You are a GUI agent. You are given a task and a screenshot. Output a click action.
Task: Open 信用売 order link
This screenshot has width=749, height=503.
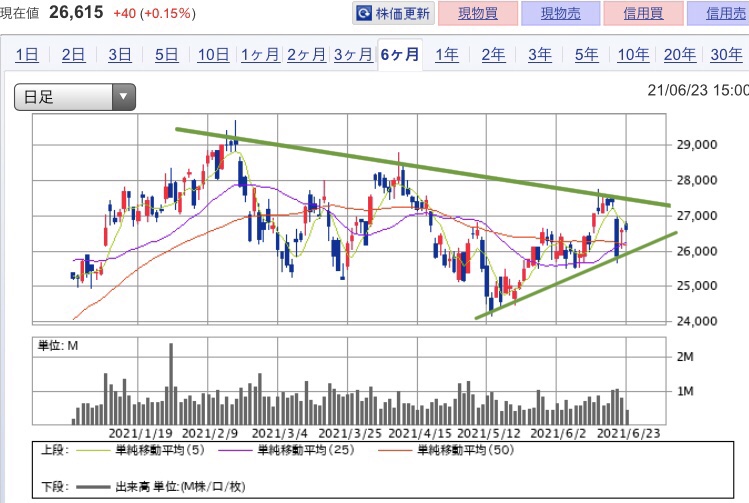pyautogui.click(x=726, y=13)
